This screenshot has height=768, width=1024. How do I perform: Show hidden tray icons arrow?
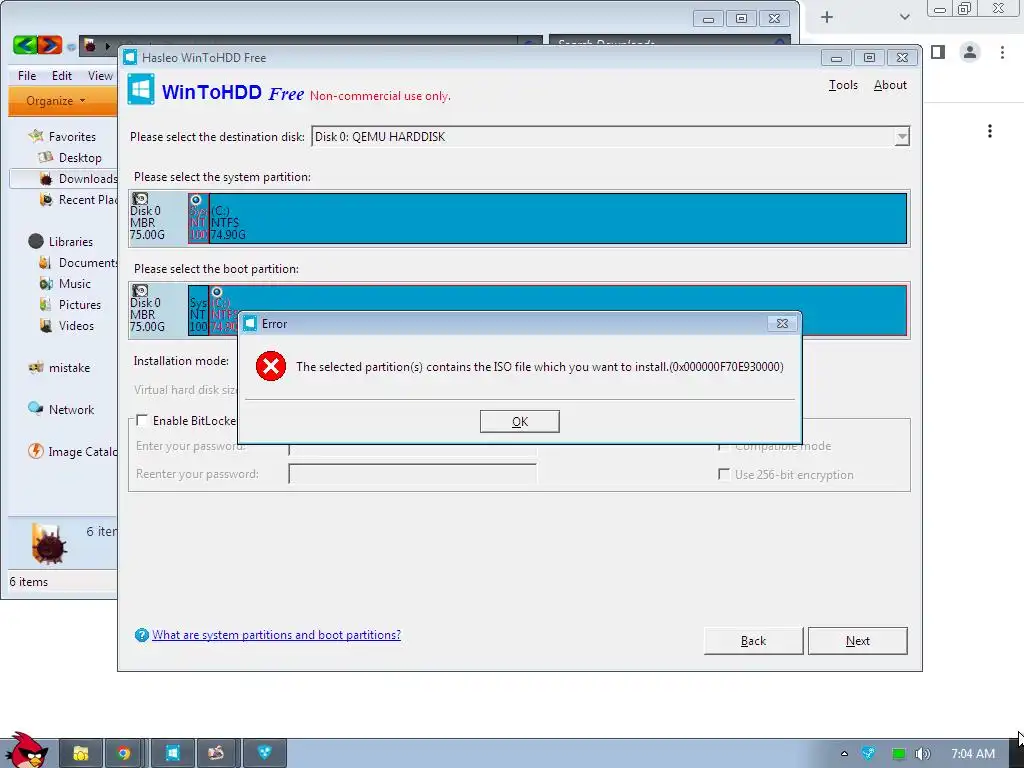[844, 754]
